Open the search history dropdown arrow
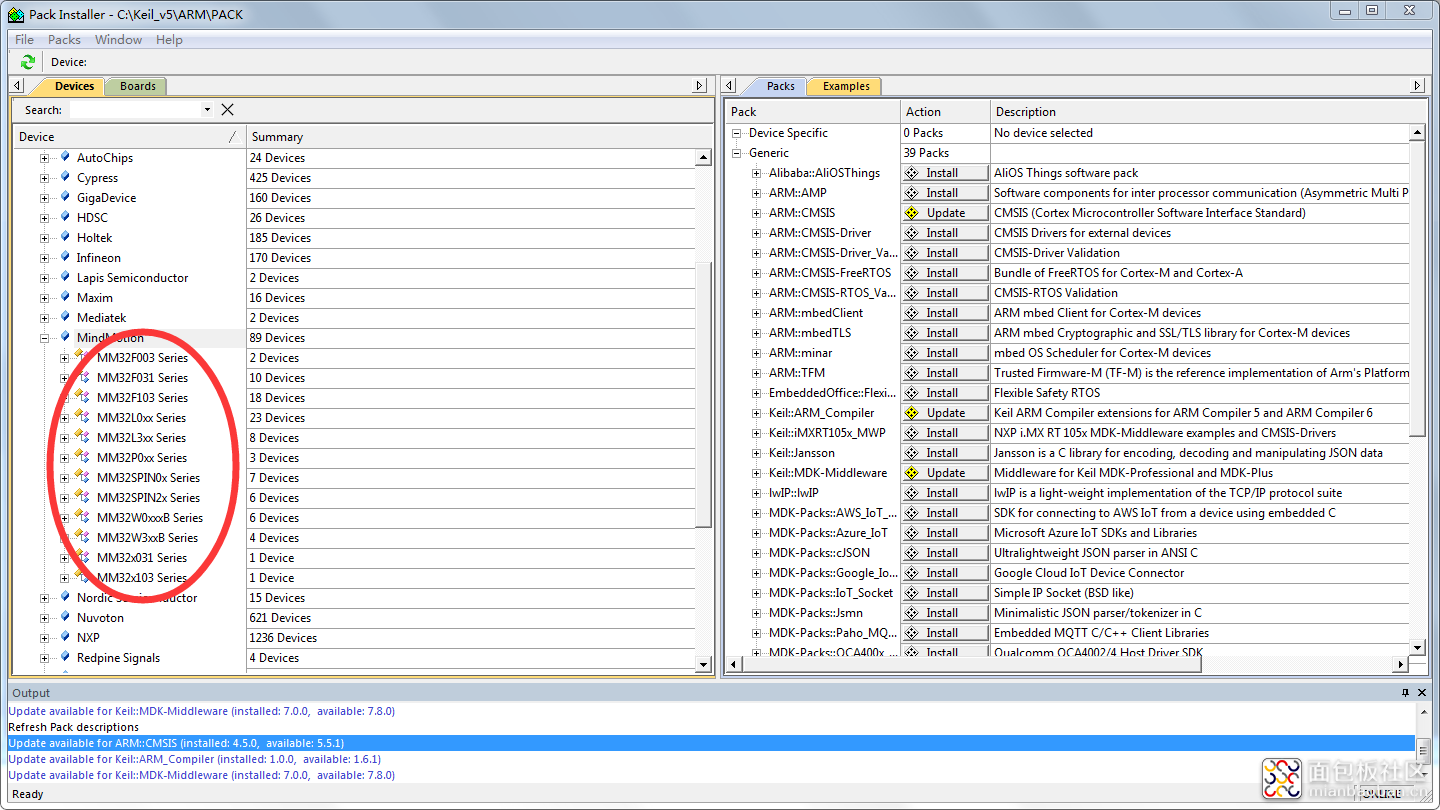Viewport: 1440px width, 810px height. click(x=207, y=110)
